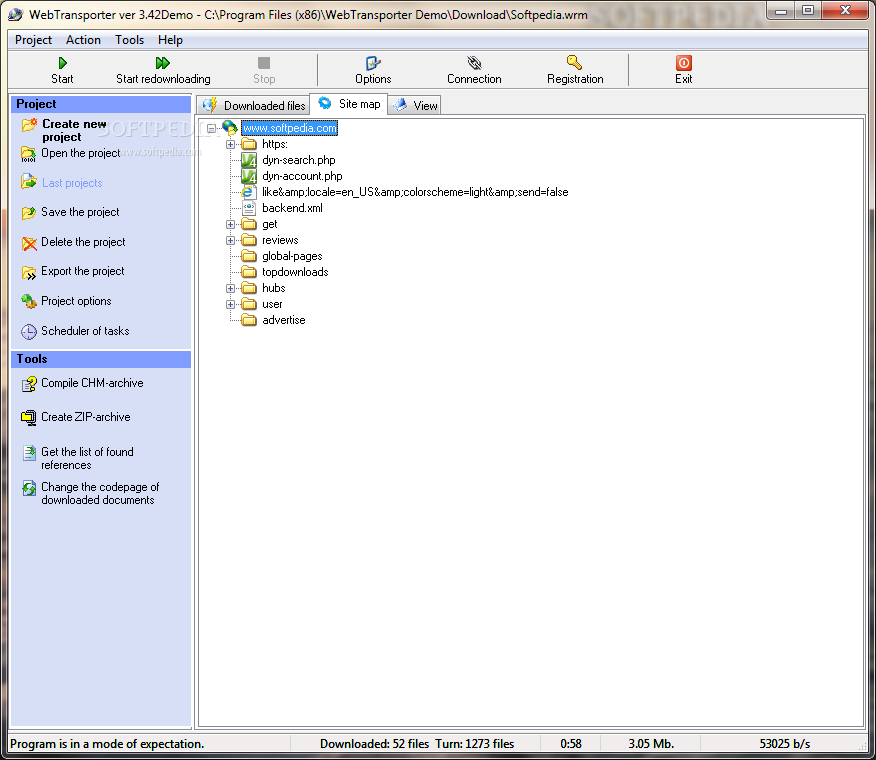Click the found references list icon

pyautogui.click(x=29, y=453)
